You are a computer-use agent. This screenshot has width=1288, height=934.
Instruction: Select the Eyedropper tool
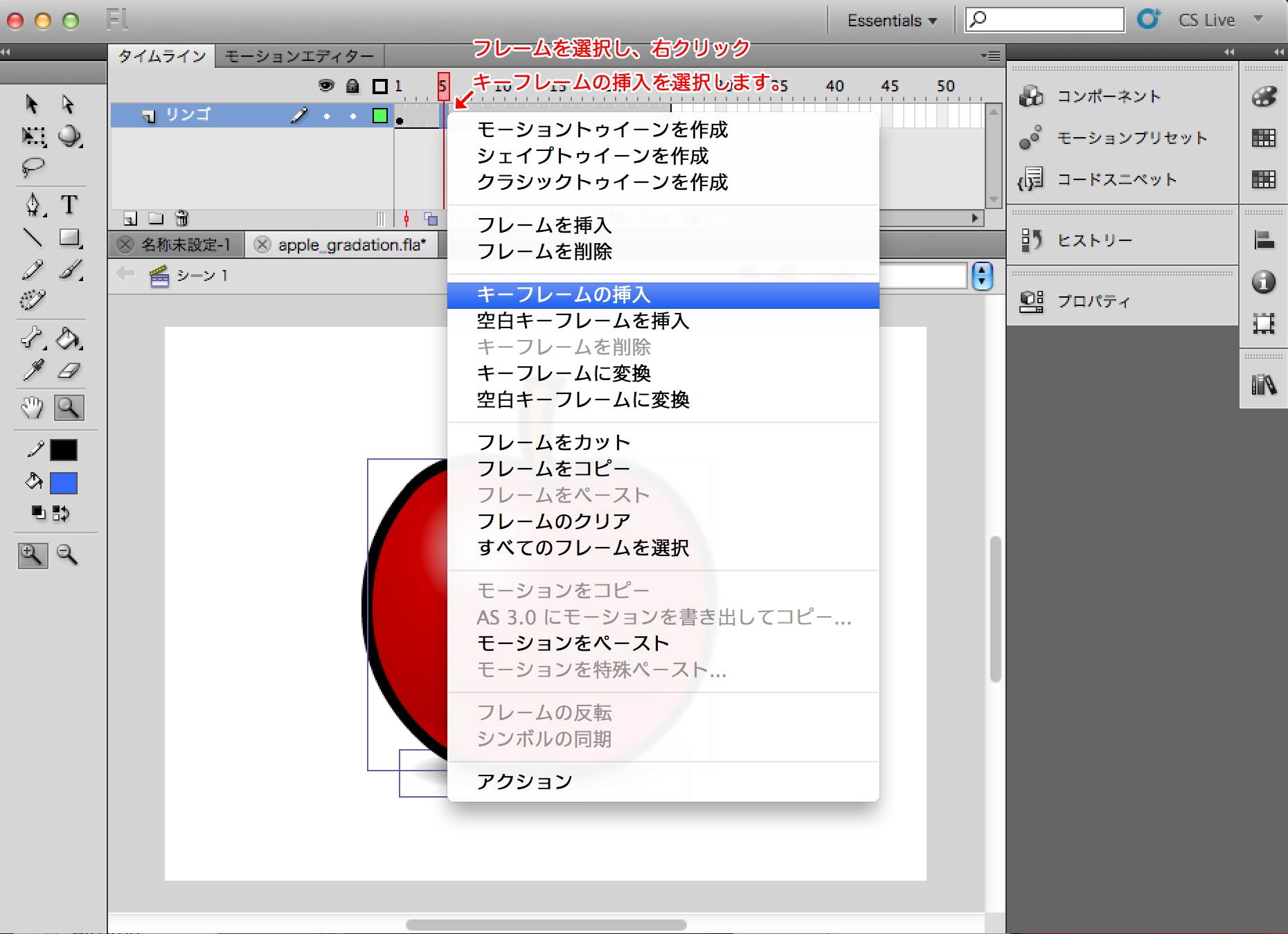(x=33, y=371)
